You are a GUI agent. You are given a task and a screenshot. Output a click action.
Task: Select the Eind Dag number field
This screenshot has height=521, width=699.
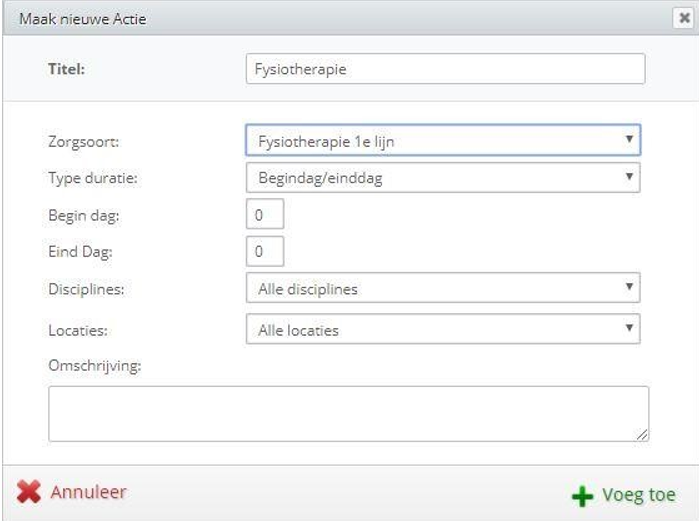265,251
